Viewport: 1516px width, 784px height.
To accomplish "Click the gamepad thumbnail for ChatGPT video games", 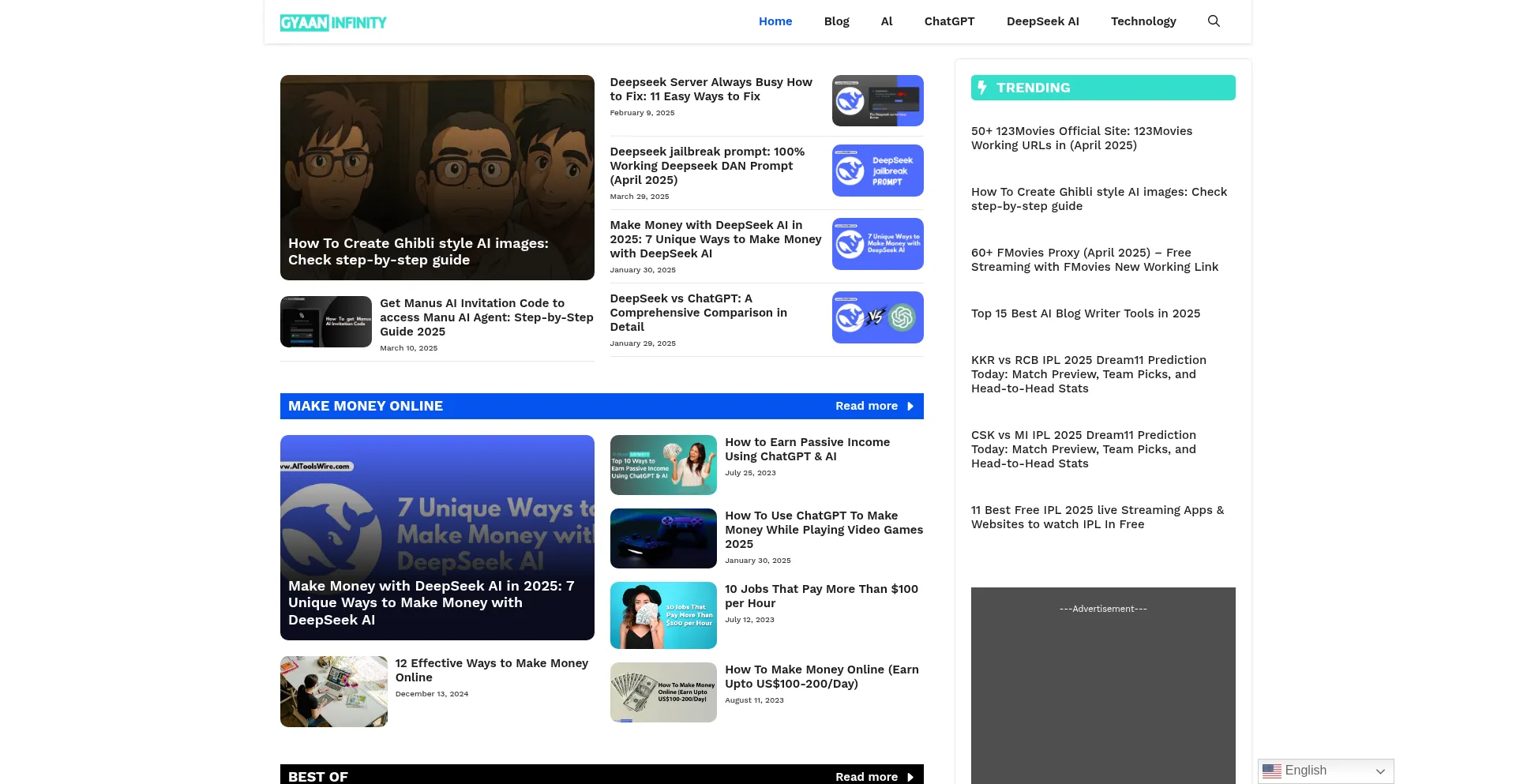I will click(663, 538).
